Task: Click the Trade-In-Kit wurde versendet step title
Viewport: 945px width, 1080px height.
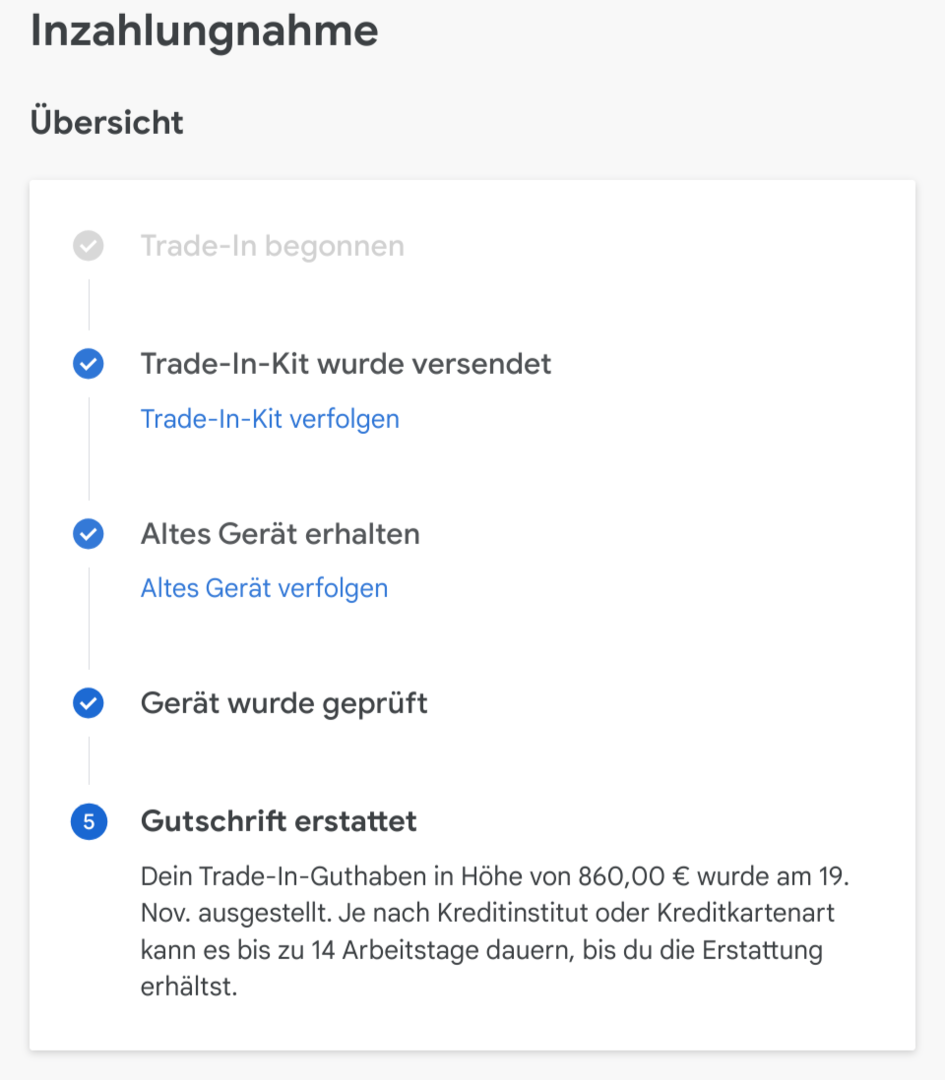Action: click(345, 364)
